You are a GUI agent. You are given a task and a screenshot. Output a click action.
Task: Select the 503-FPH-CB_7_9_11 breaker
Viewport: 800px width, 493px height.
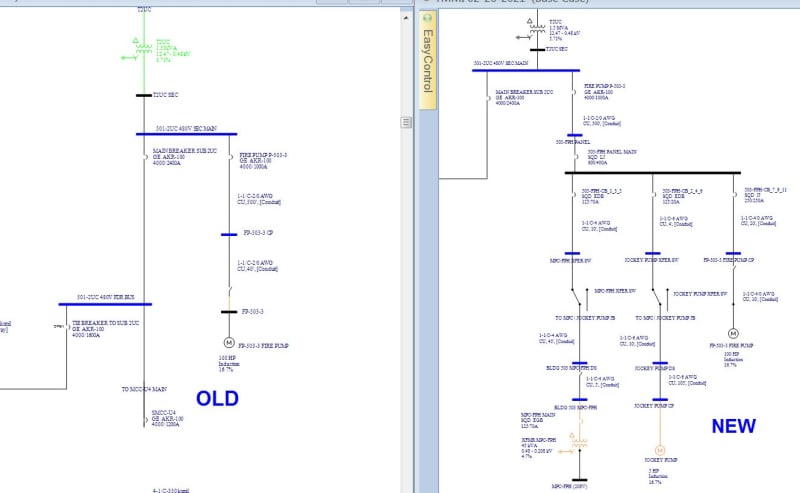coord(735,194)
